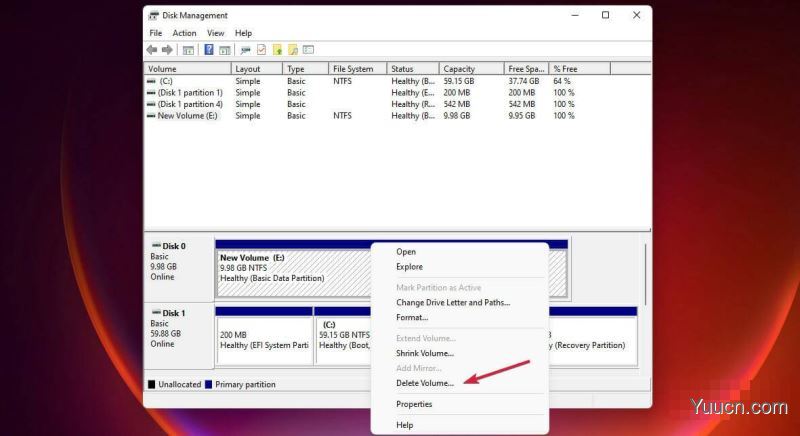Click the black Unallocated legend swatch
The width and height of the screenshot is (800, 436).
pos(152,384)
